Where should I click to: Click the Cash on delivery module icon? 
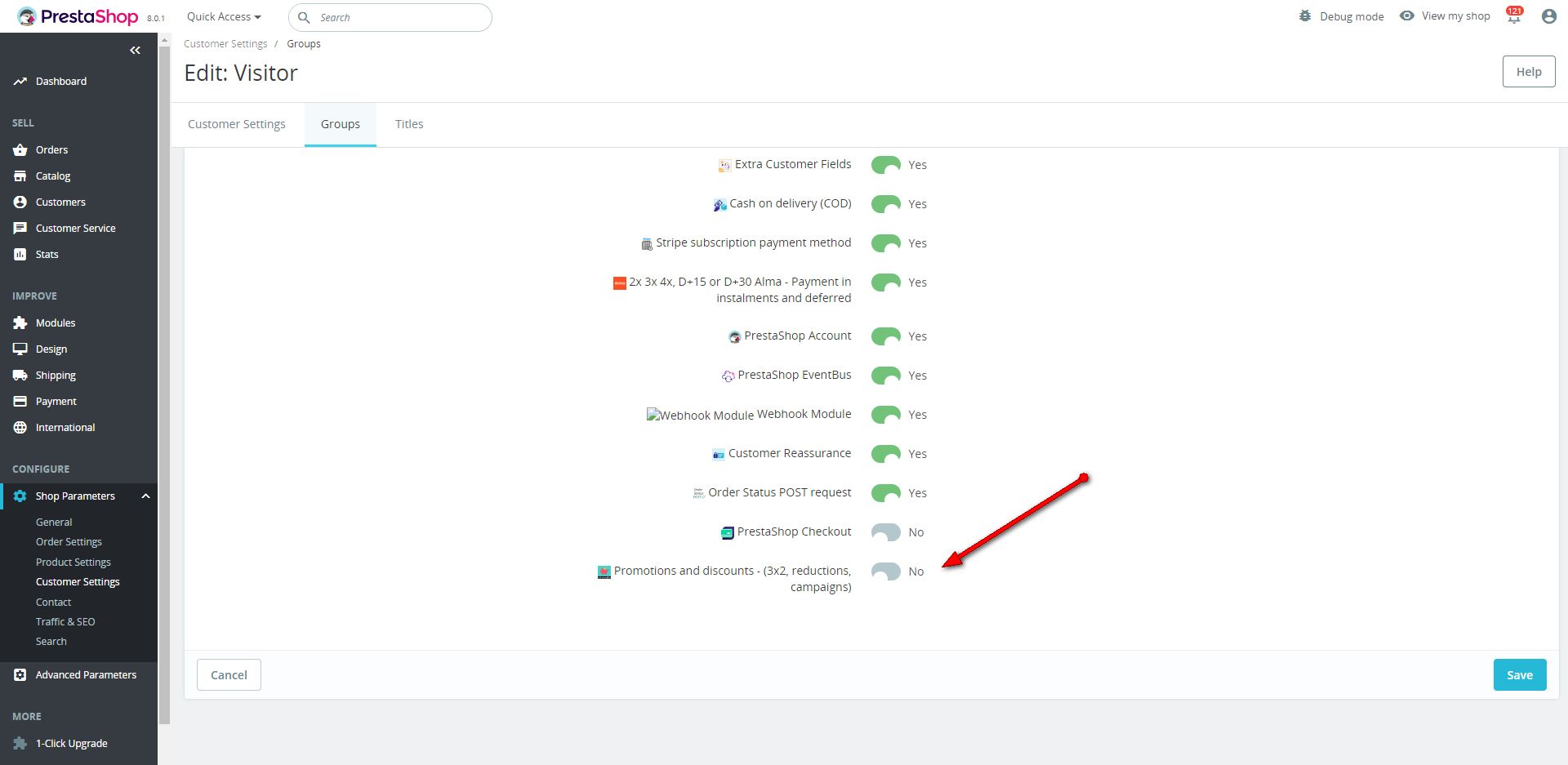pos(719,205)
